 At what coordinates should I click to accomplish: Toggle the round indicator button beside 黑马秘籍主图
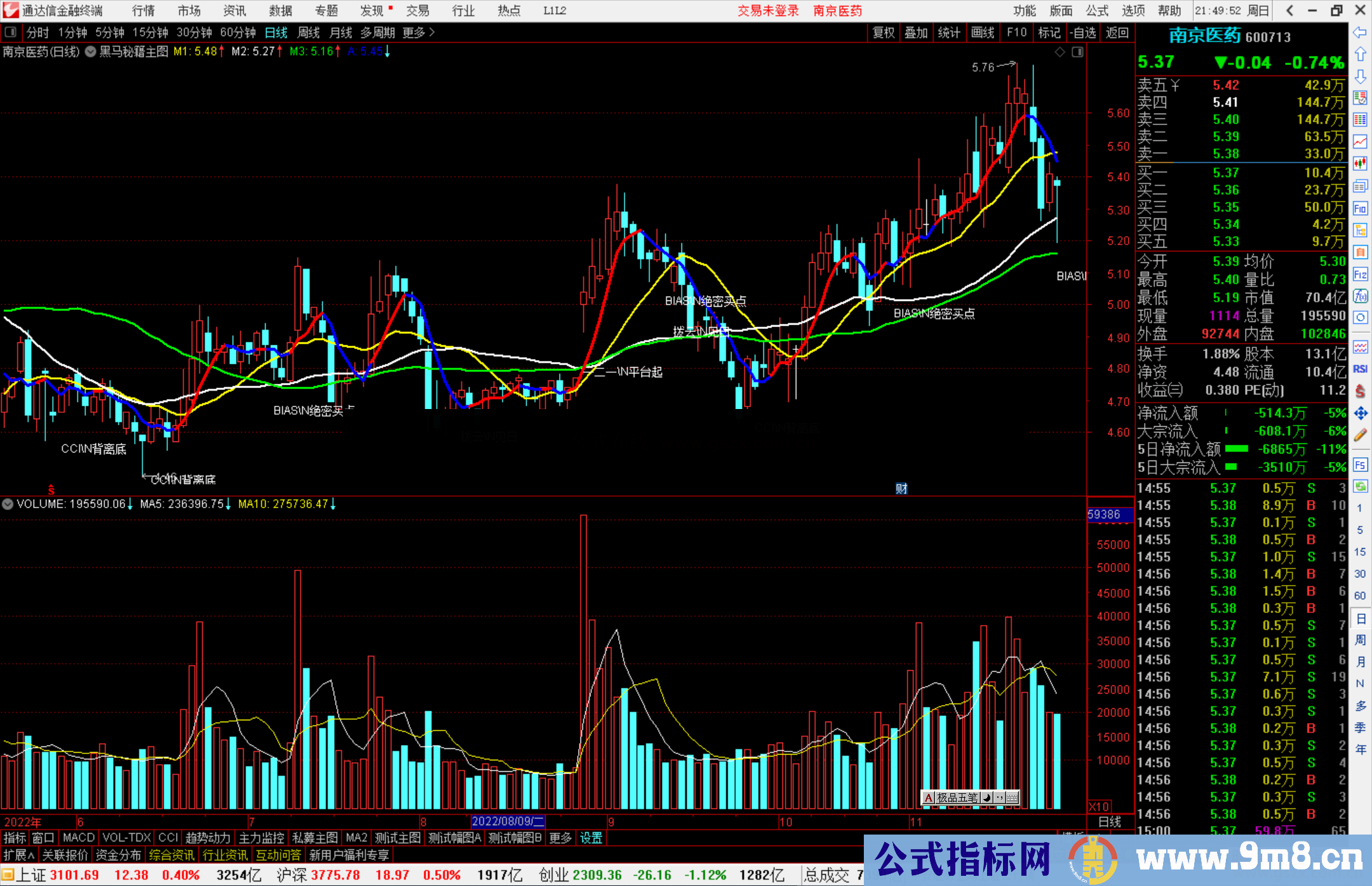(x=91, y=51)
